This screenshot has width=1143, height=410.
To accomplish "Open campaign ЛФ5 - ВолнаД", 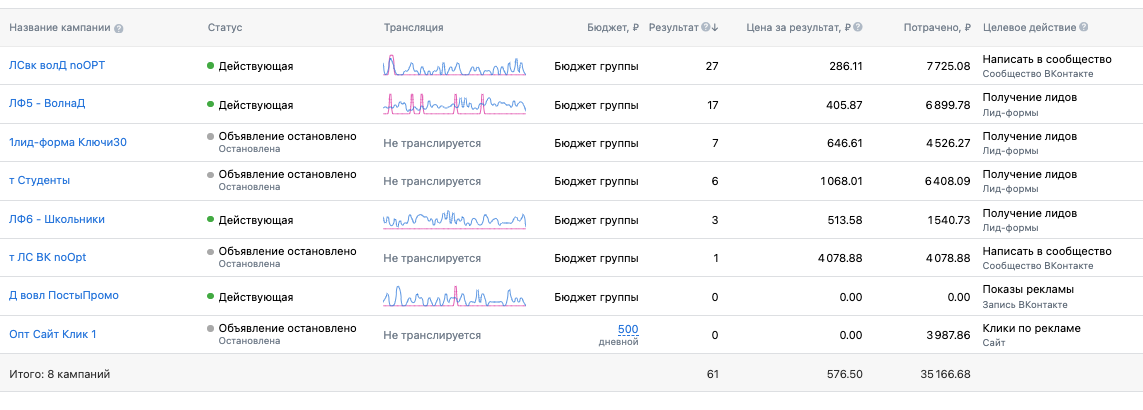I will [x=47, y=103].
